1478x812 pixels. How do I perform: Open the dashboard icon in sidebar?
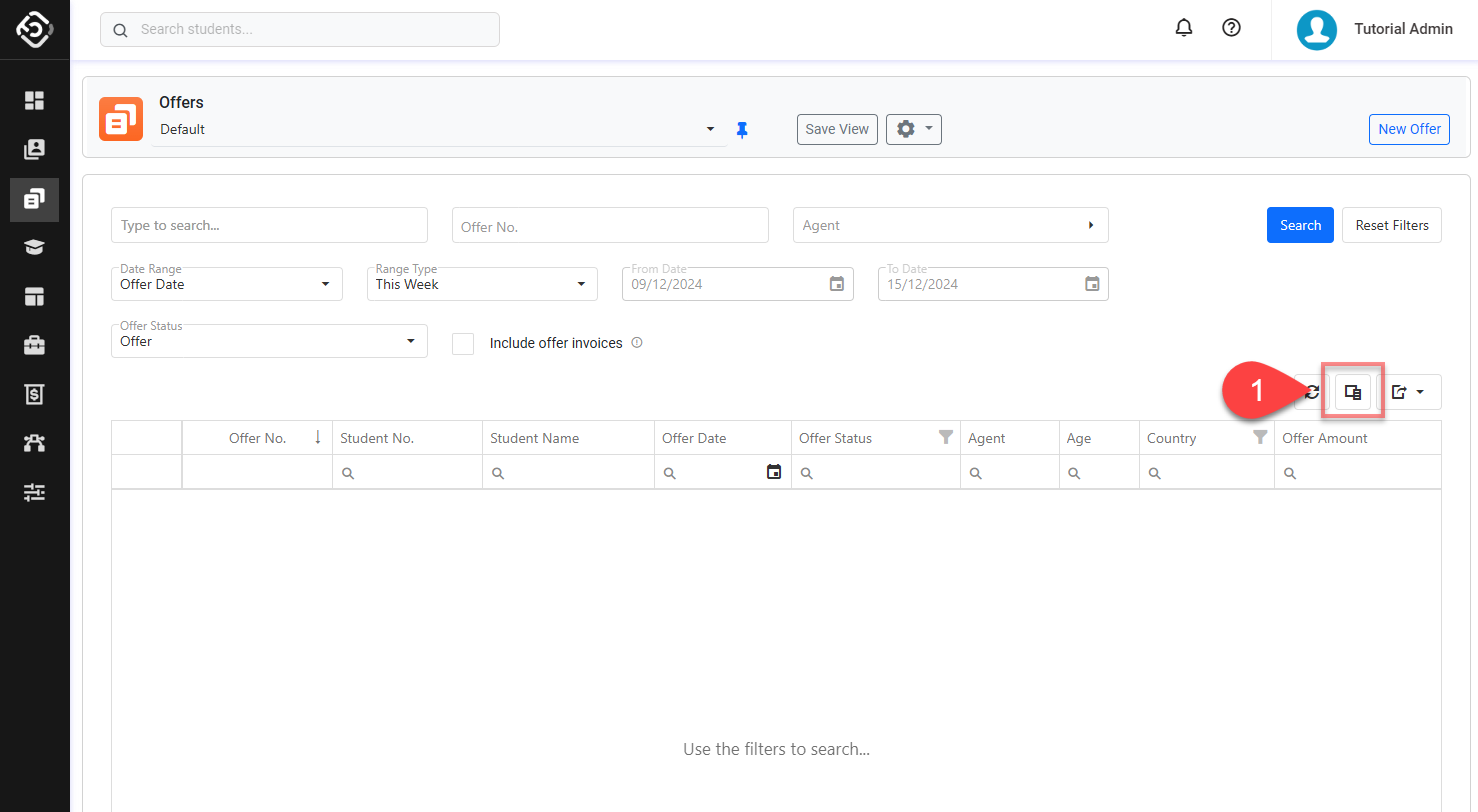35,100
